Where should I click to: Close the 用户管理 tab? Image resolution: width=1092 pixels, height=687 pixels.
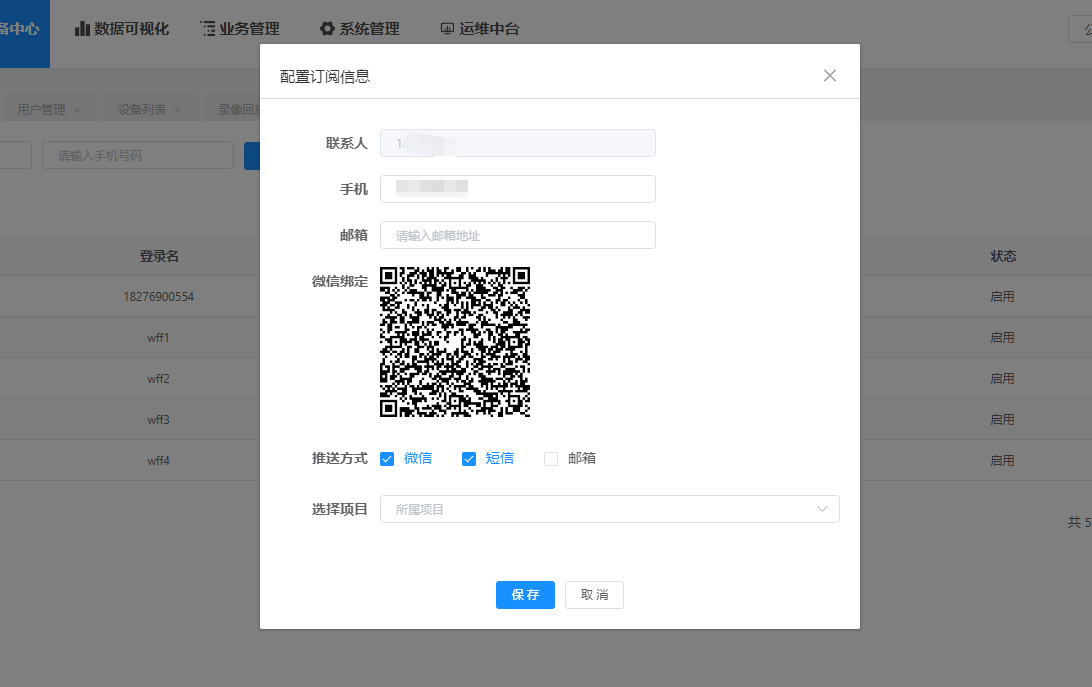77,110
